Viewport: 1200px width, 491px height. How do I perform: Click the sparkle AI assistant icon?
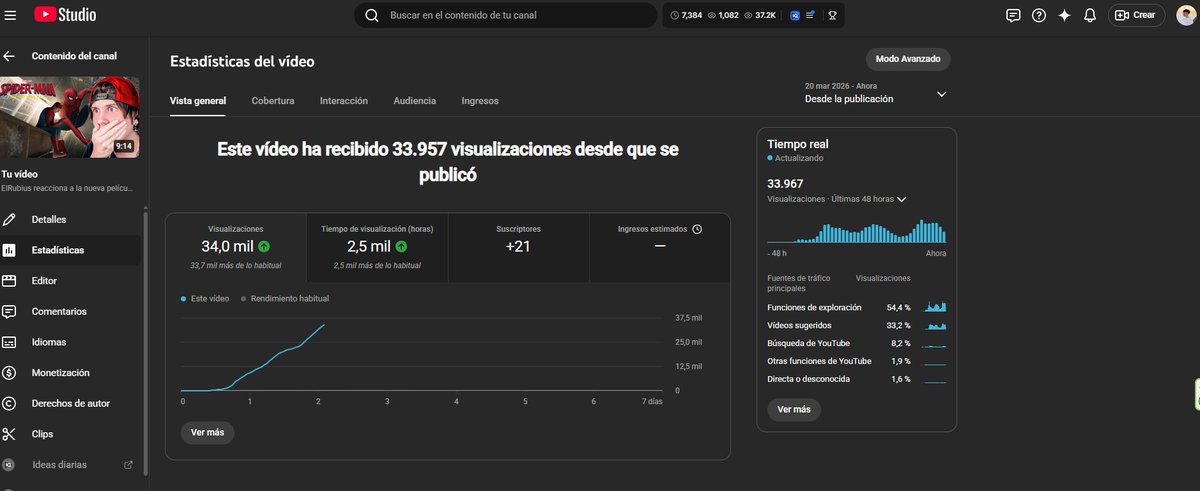coord(1065,15)
